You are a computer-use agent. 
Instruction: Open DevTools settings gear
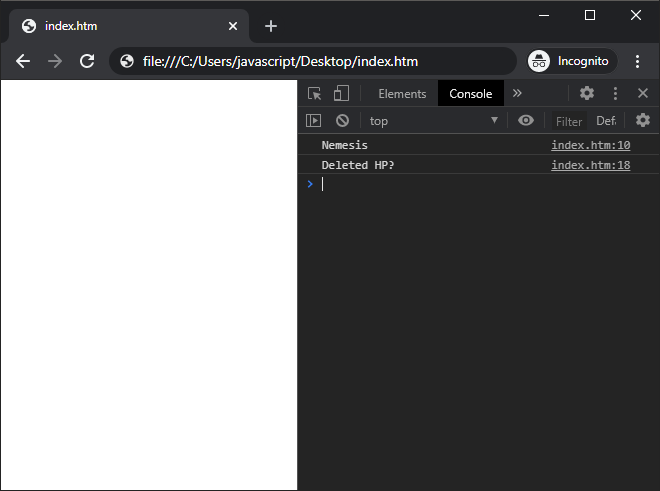click(x=587, y=93)
